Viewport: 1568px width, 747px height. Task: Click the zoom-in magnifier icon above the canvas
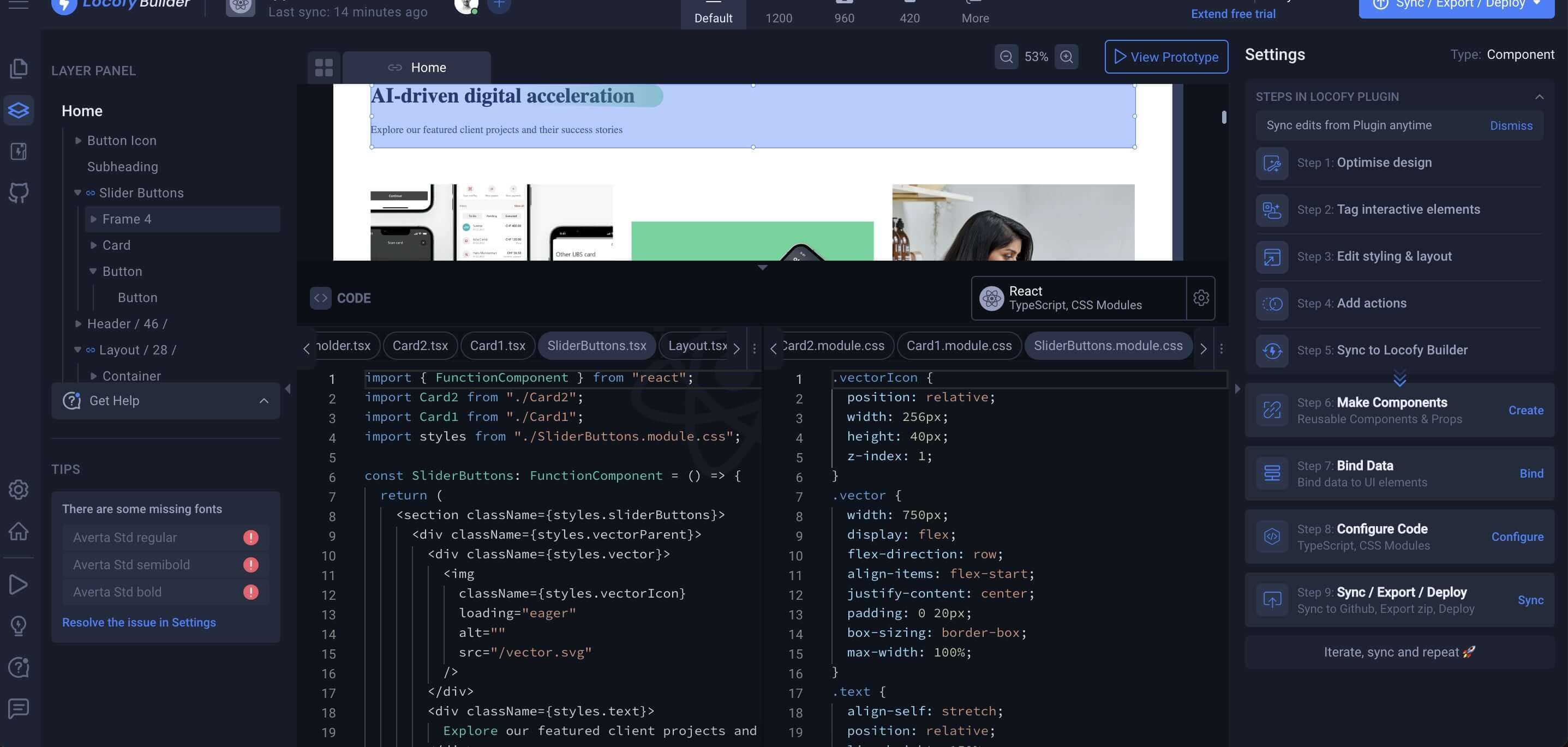tap(1066, 57)
